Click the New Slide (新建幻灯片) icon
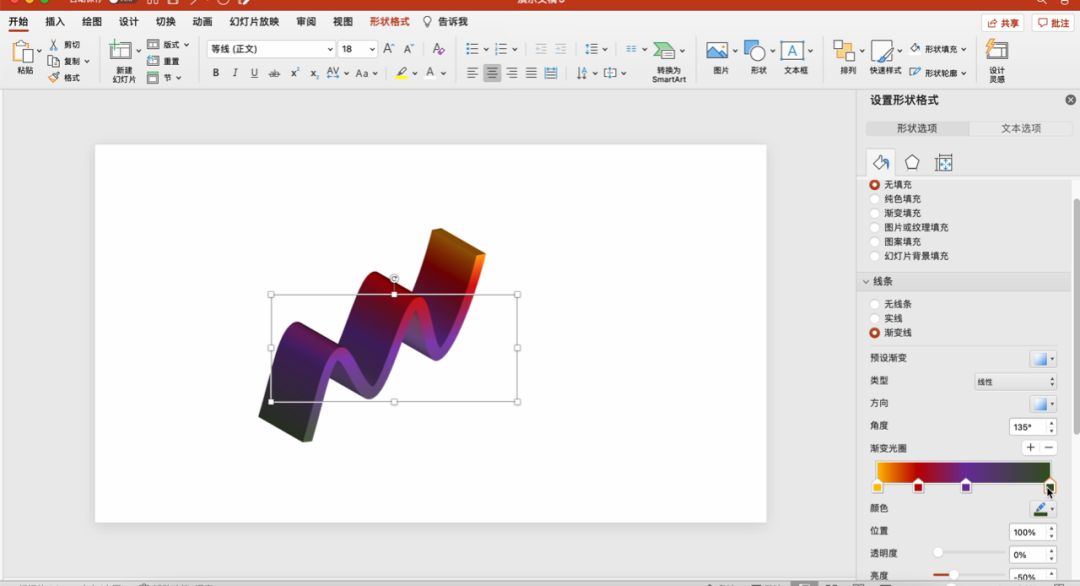 (x=121, y=50)
